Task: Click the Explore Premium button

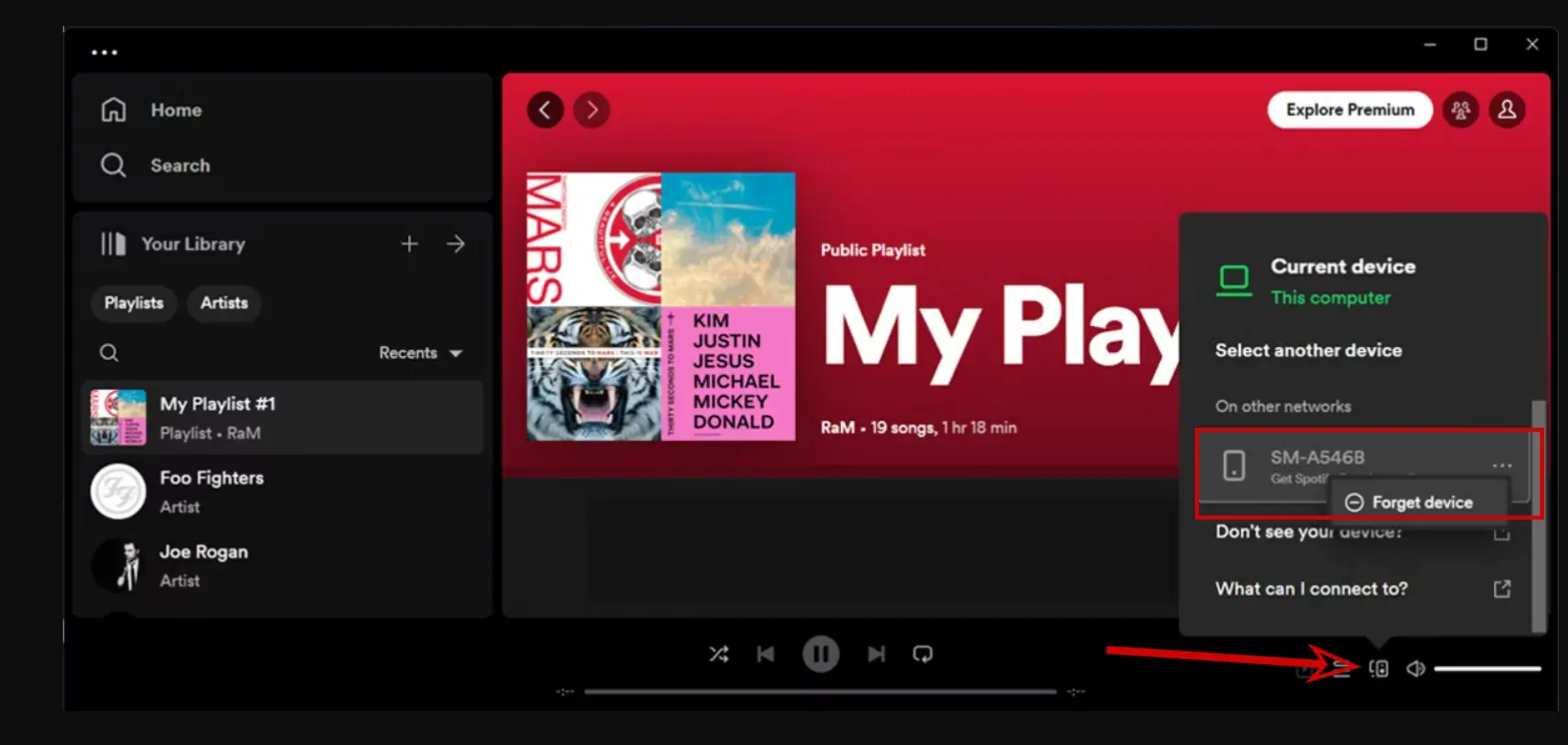Action: pyautogui.click(x=1350, y=110)
